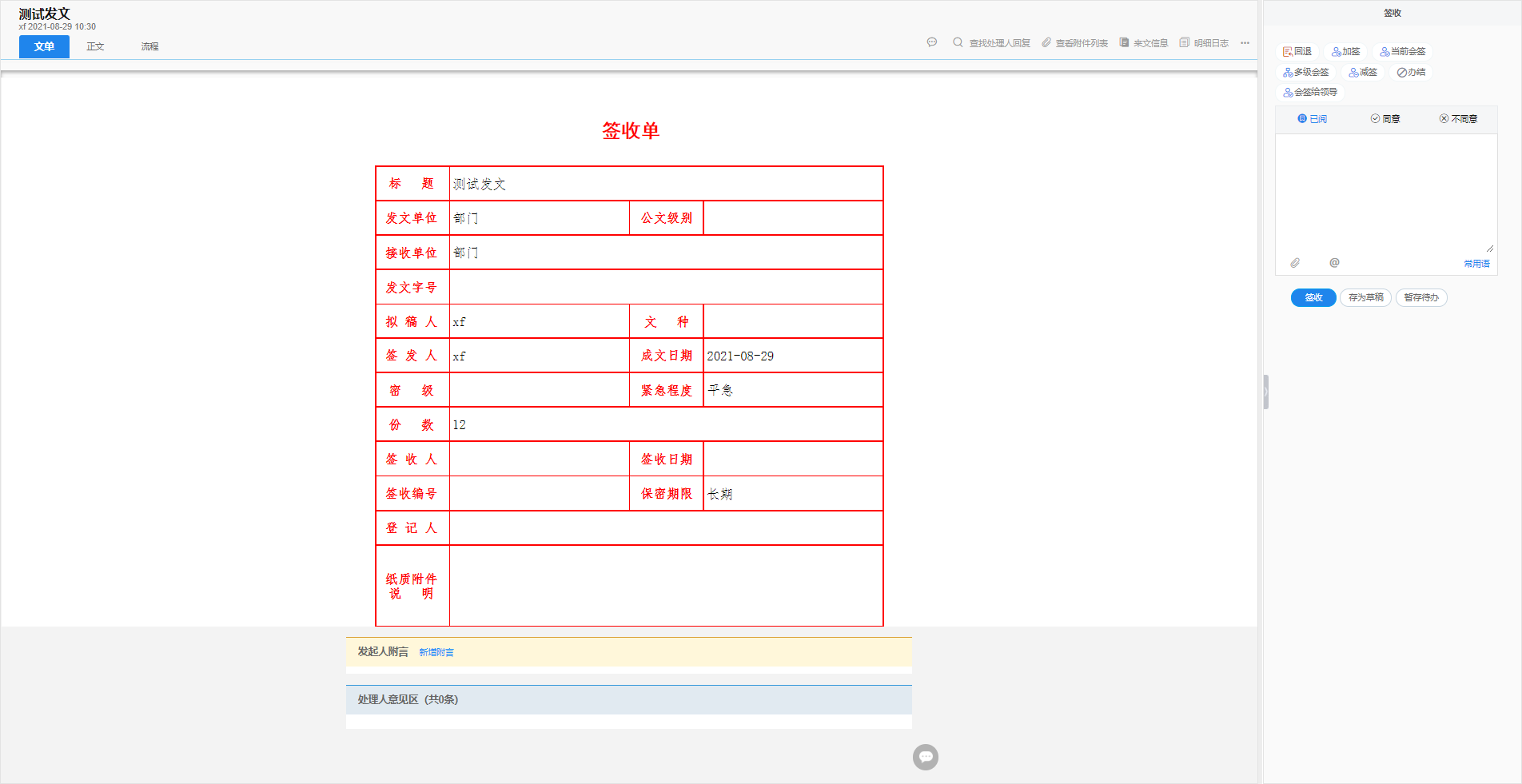Click the 纸质附件说明 label cell
Screen dimensions: 1522x784
pos(412,586)
